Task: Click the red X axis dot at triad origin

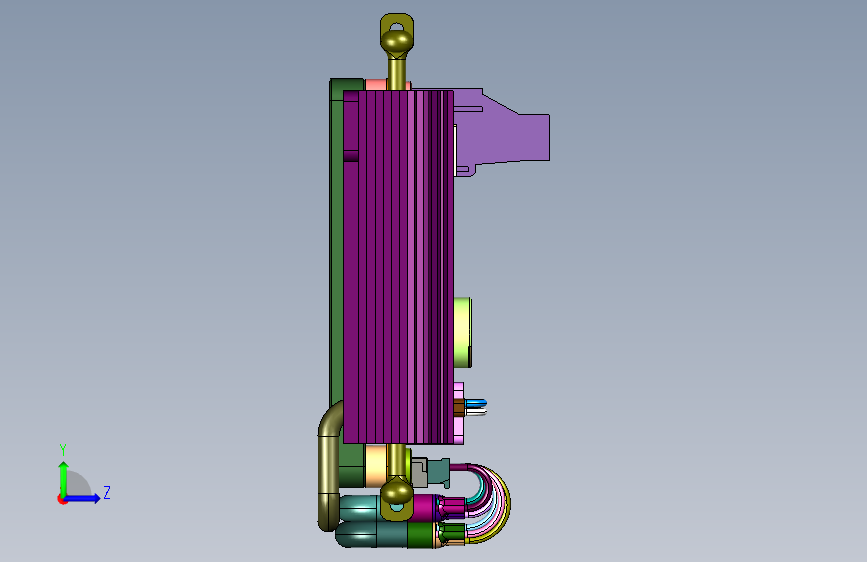Action: 62,499
